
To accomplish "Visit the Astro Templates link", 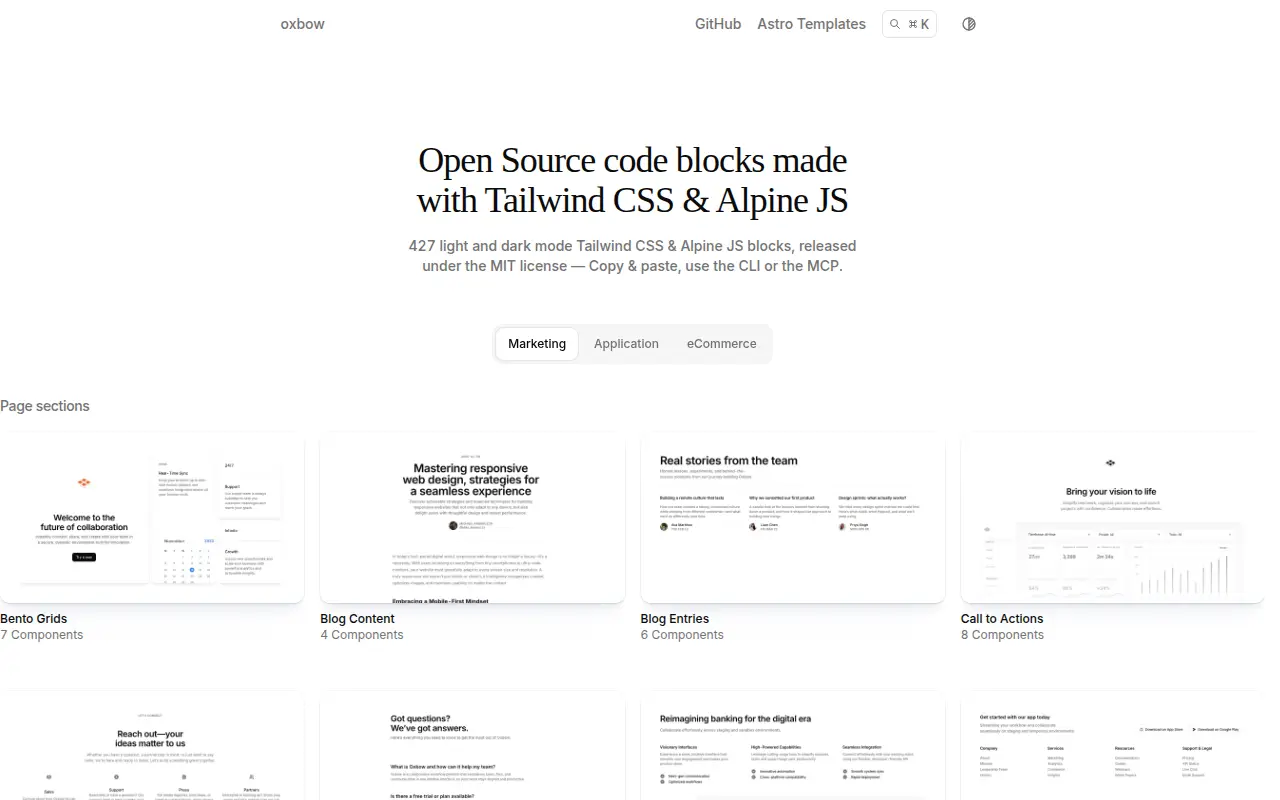I will (x=811, y=24).
